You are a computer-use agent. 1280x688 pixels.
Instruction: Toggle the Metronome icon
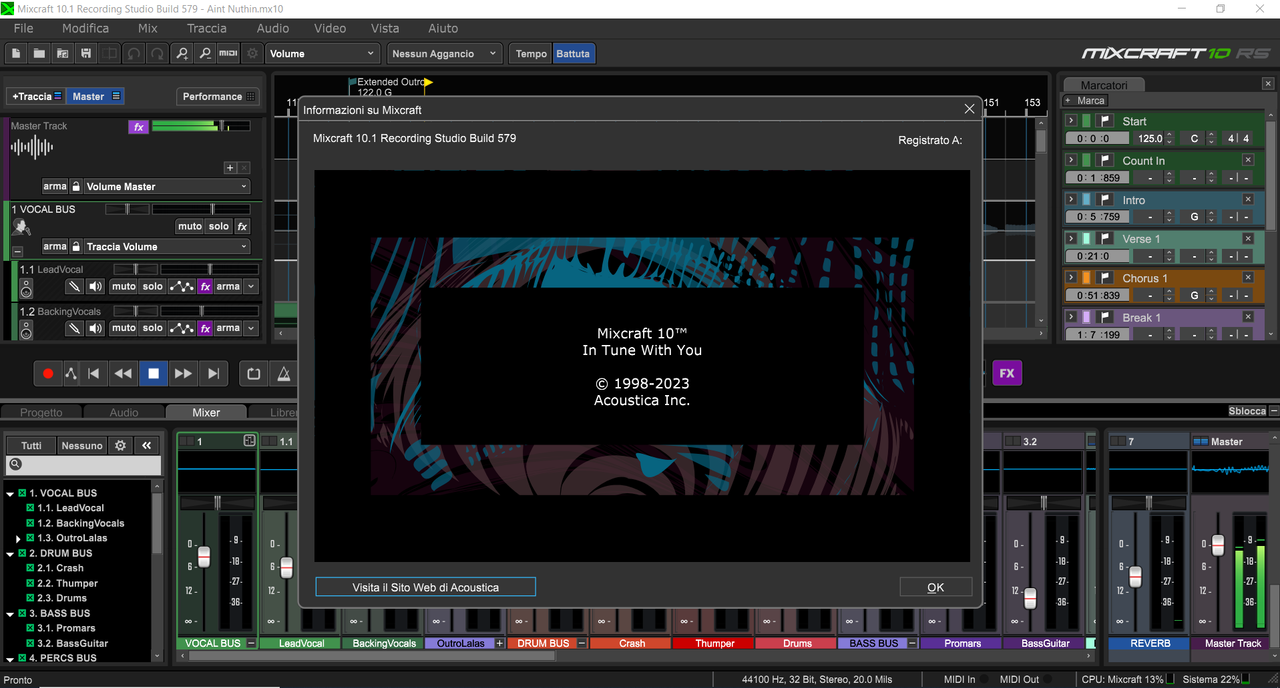tap(284, 373)
